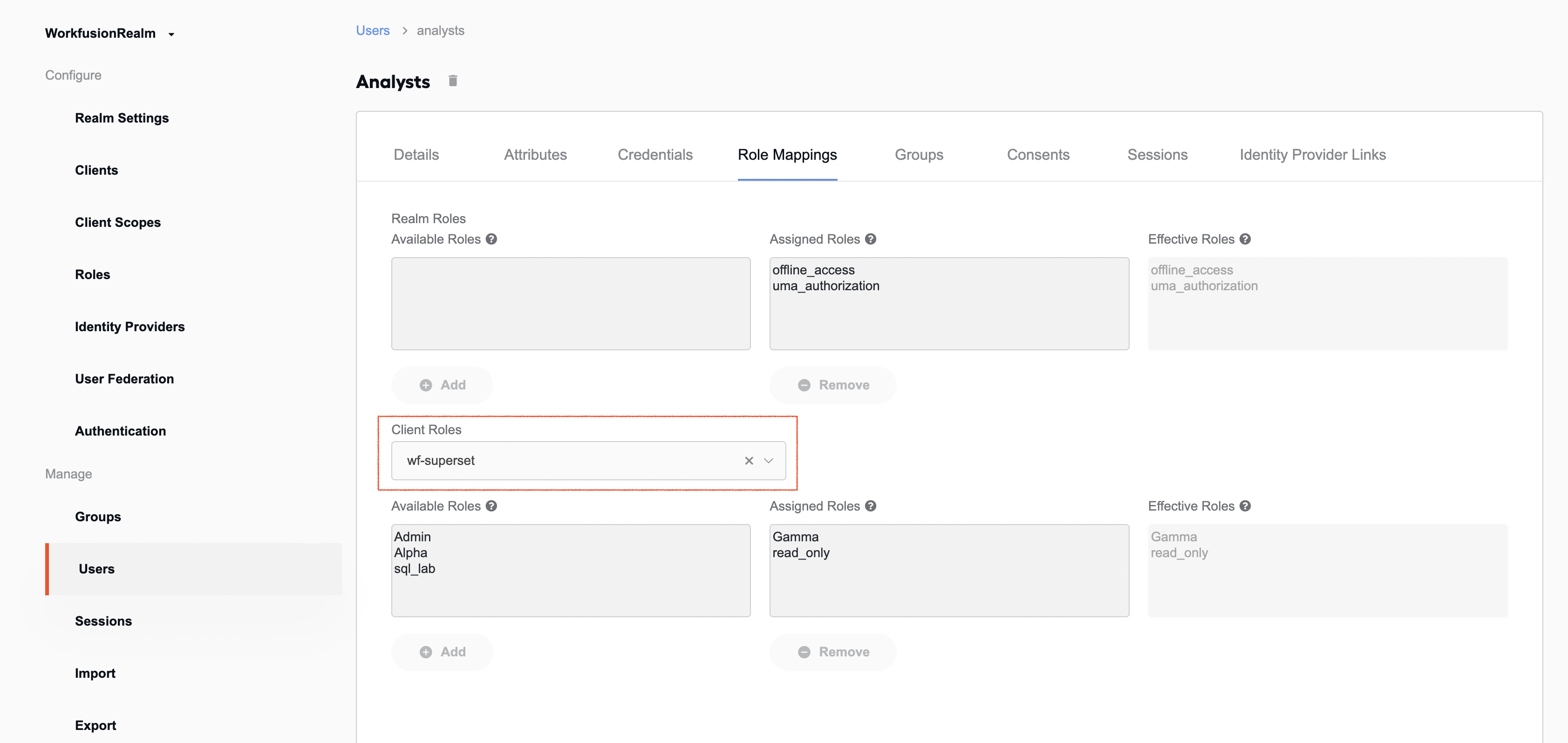Click Add under Realm Available Roles

tap(442, 385)
